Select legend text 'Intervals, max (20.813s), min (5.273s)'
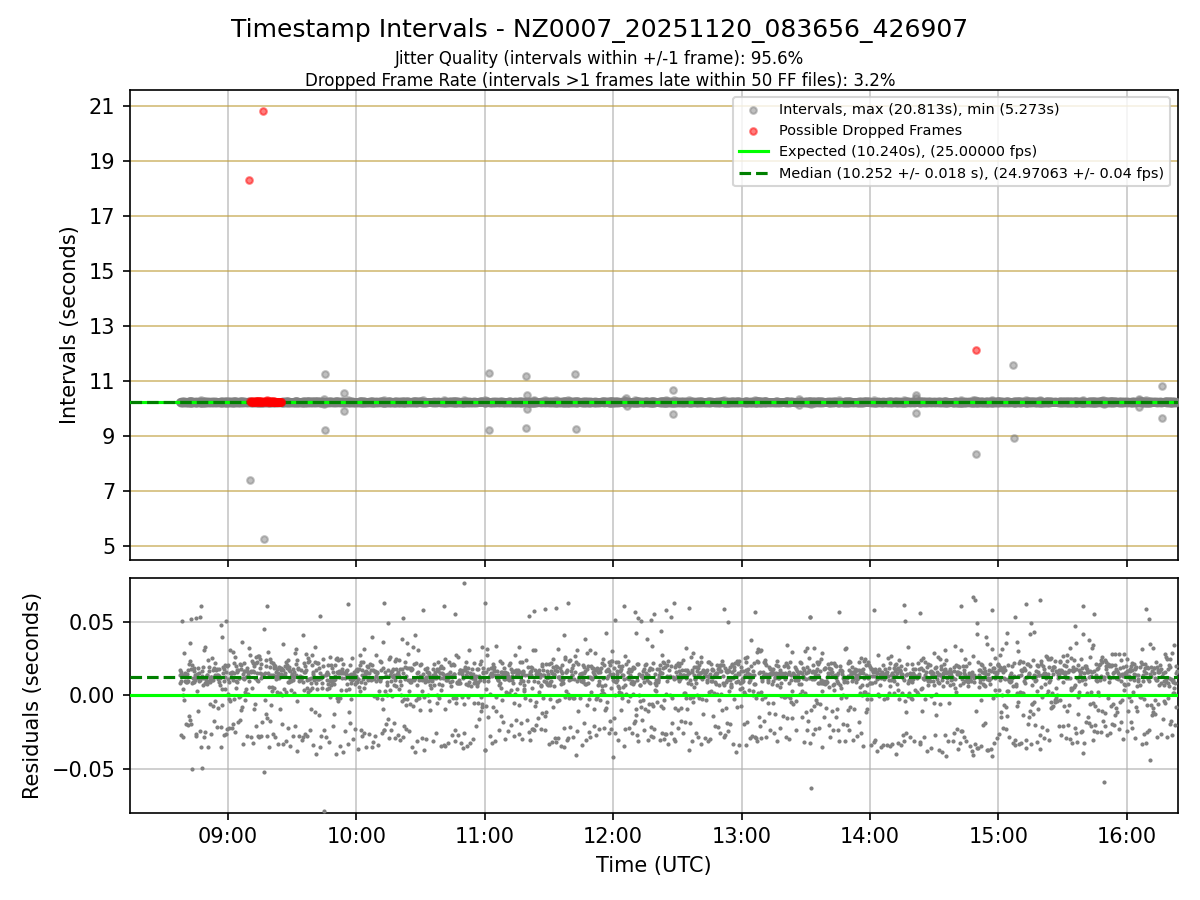1200x900 pixels. tap(919, 109)
